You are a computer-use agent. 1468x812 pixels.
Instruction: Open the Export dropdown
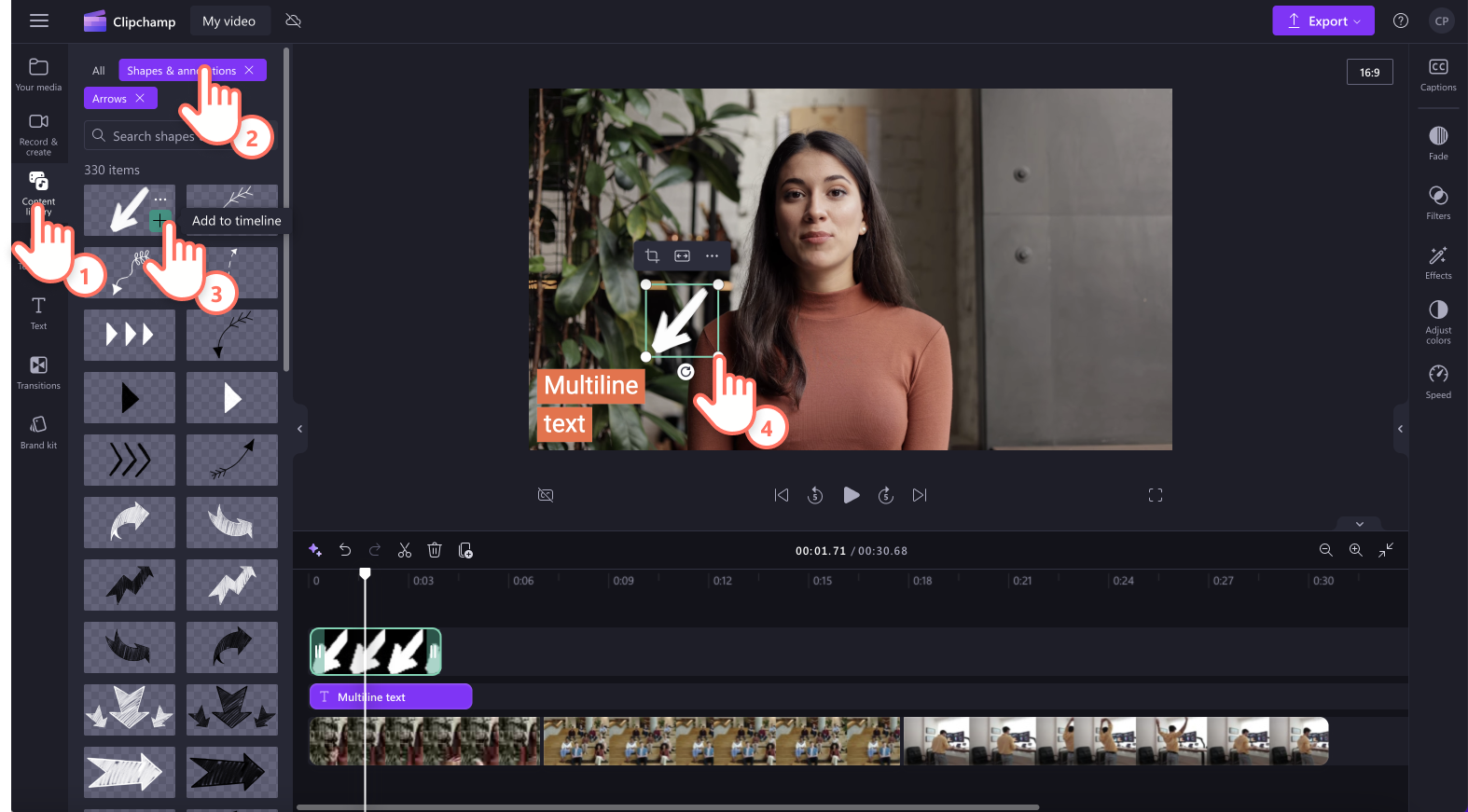(x=1323, y=21)
